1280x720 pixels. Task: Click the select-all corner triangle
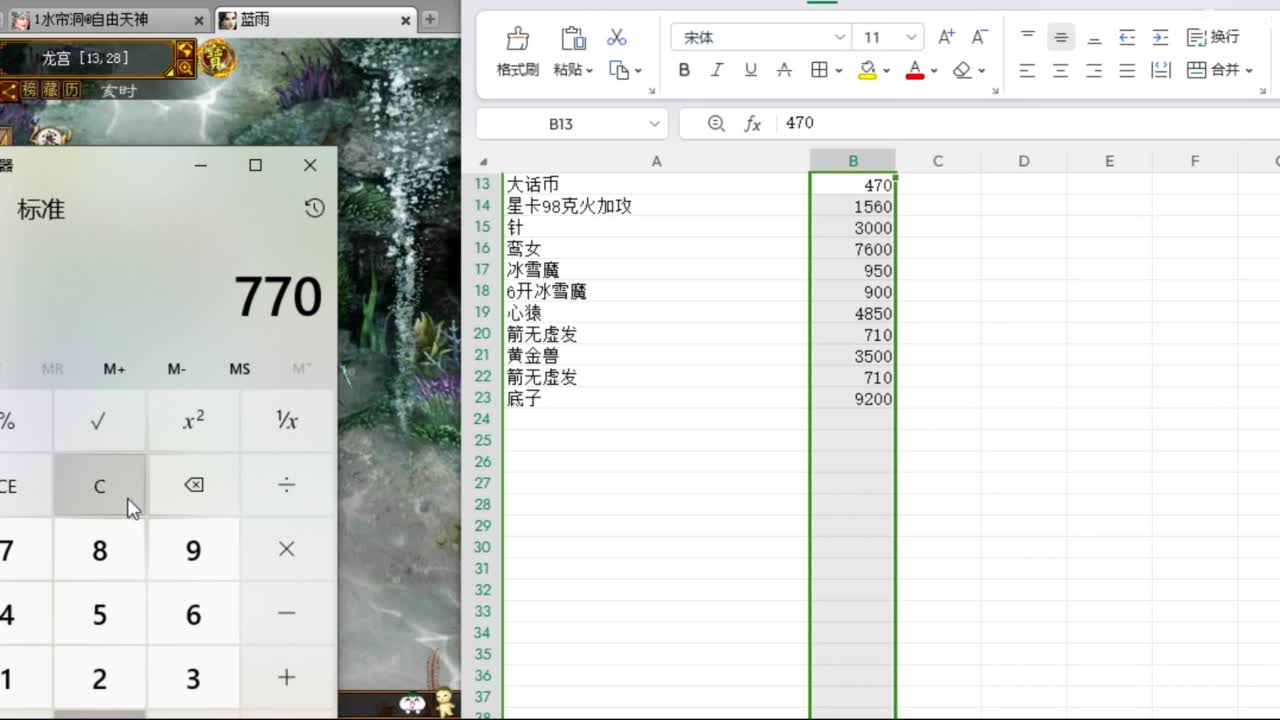tap(484, 161)
